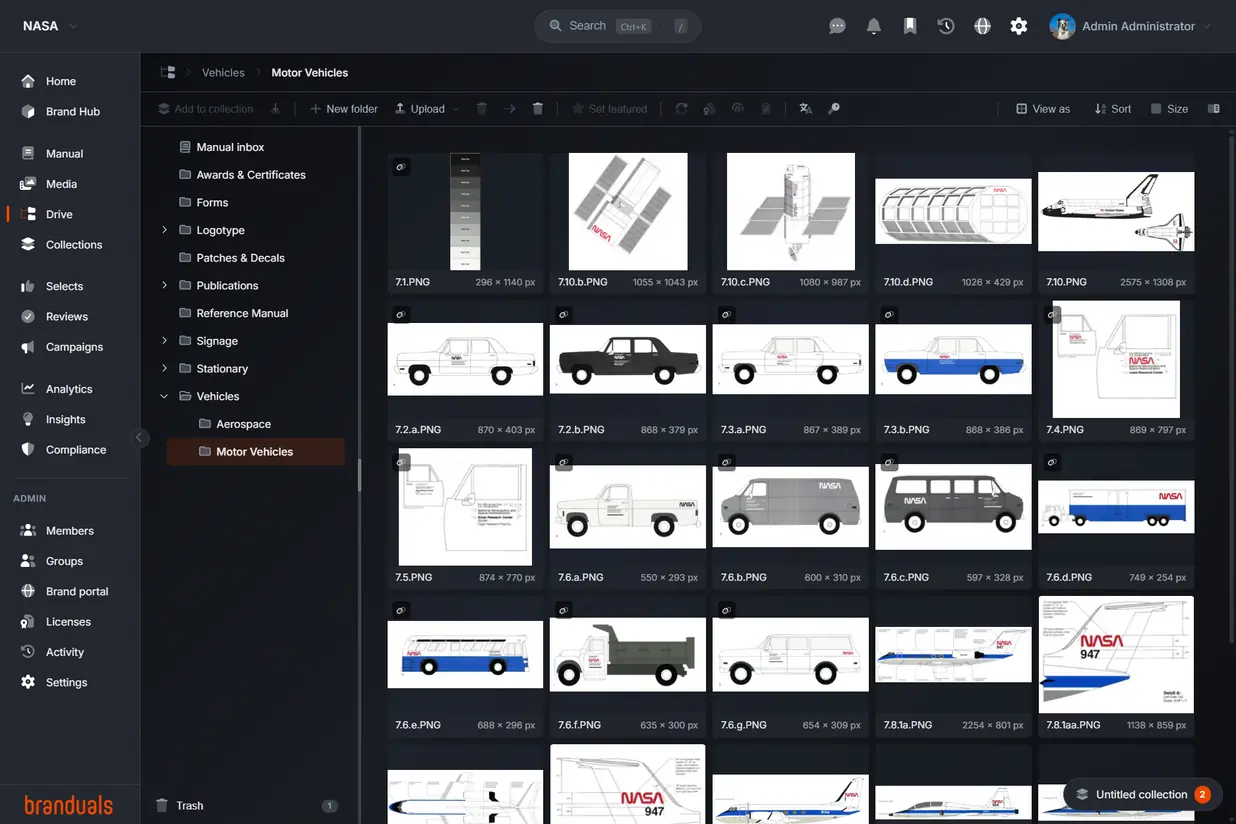Click the Campaigns megaphone icon
The width and height of the screenshot is (1236, 824).
(x=28, y=347)
